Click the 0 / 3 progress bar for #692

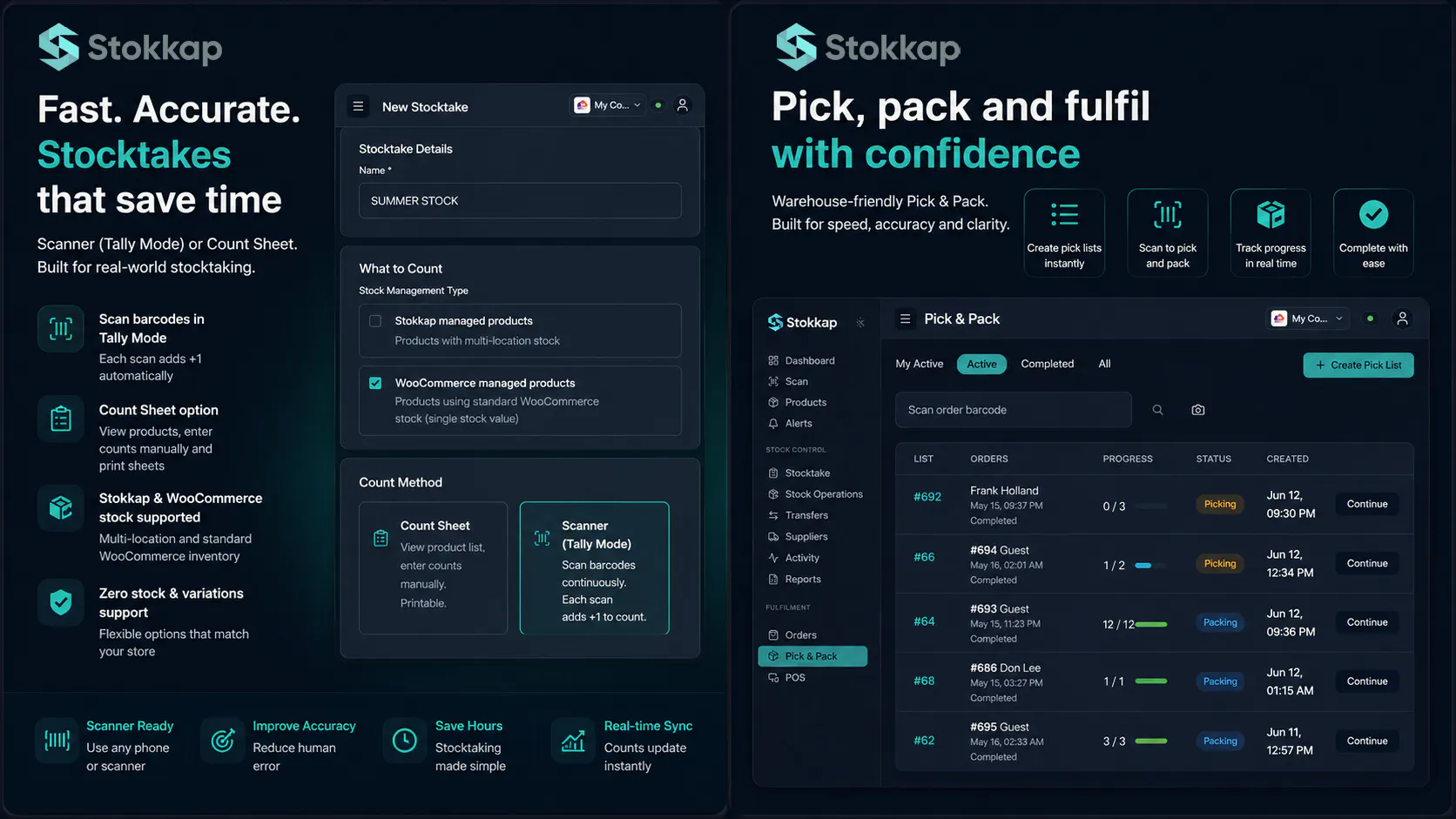tap(1151, 506)
